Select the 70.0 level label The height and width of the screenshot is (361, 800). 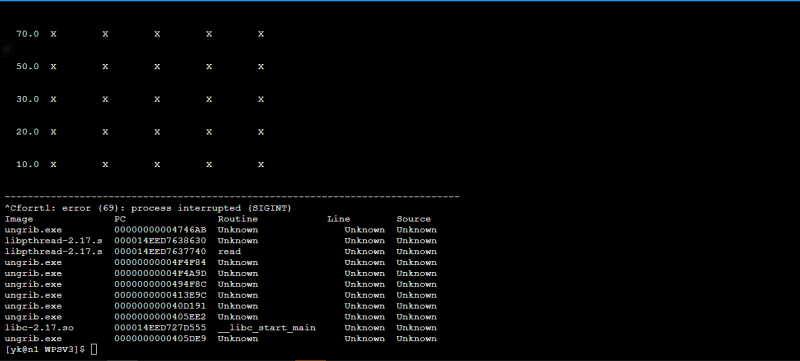tap(28, 34)
